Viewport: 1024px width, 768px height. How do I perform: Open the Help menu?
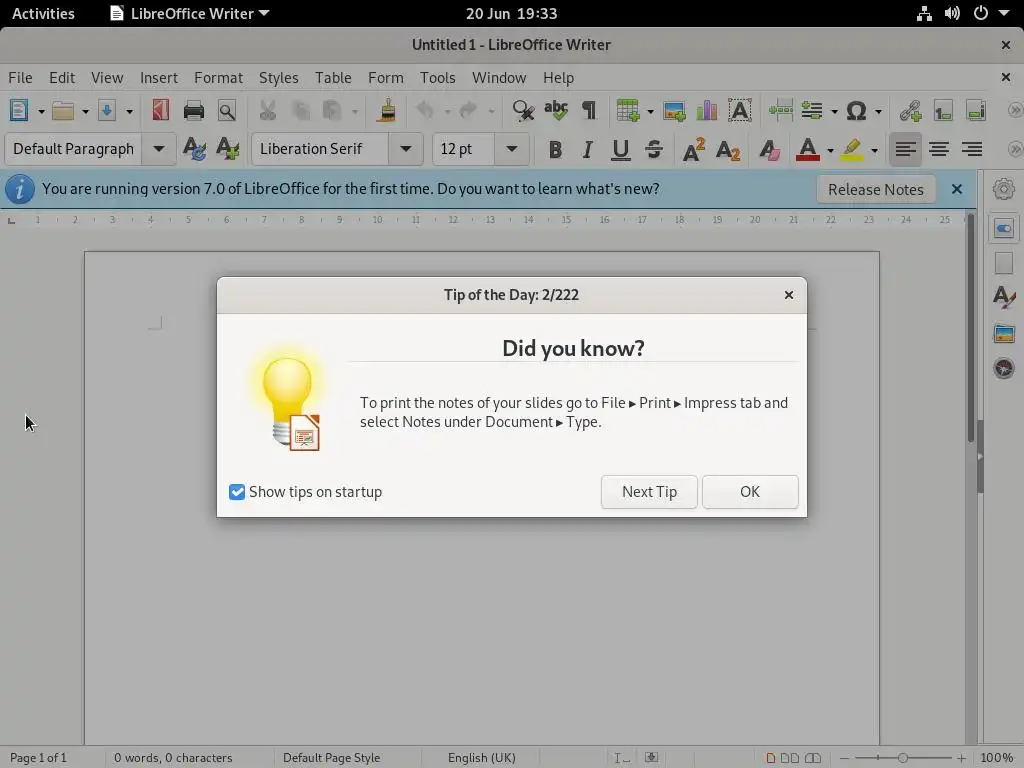[558, 78]
